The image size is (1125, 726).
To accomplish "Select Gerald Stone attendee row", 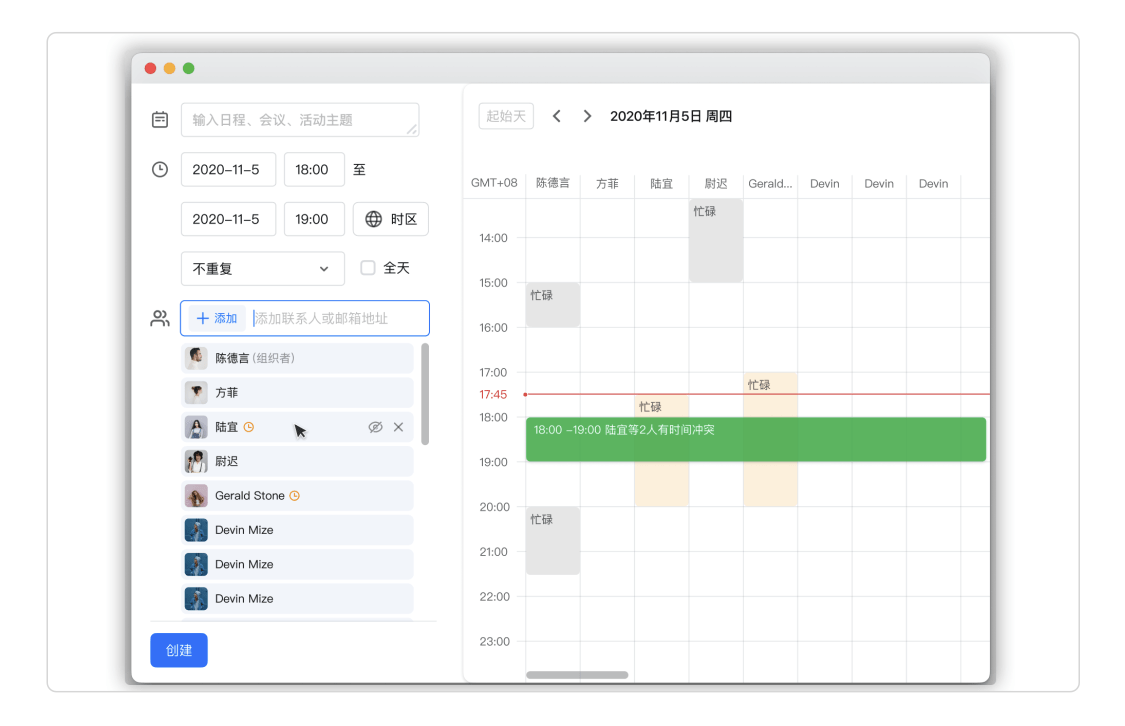I will coord(297,496).
